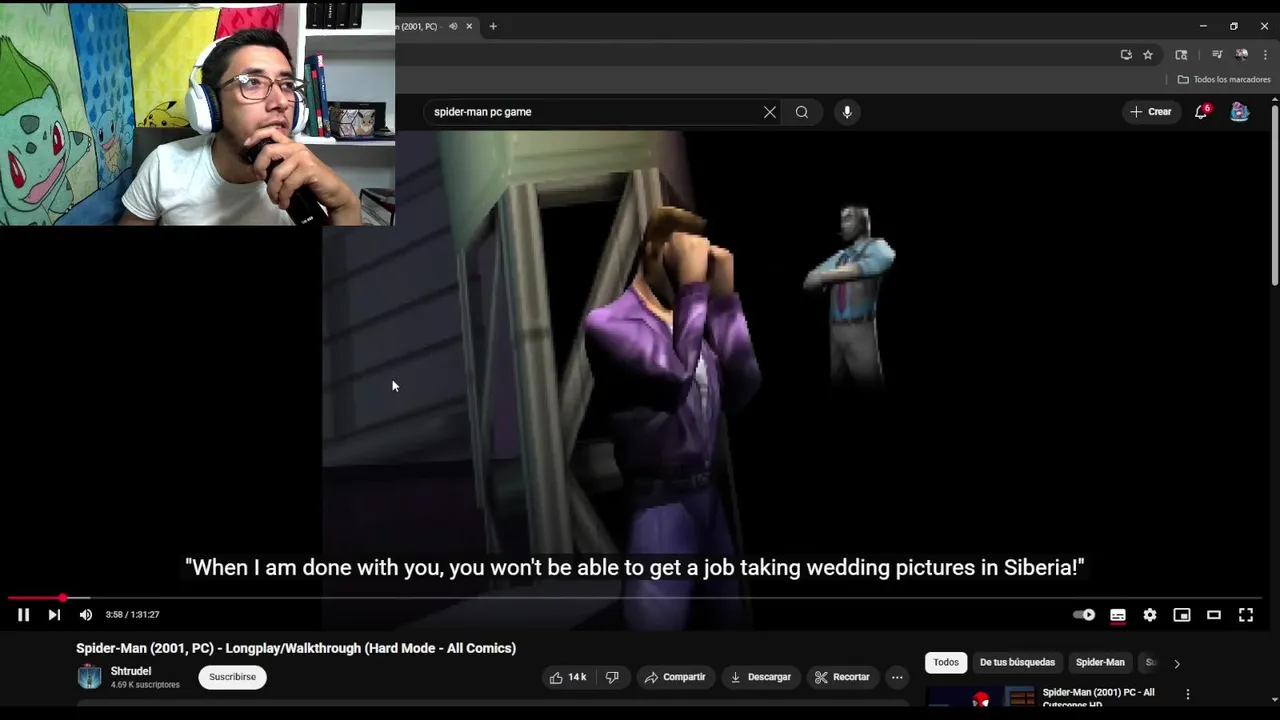Toggle the autoplay switch in the player
The image size is (1280, 720).
(1084, 615)
